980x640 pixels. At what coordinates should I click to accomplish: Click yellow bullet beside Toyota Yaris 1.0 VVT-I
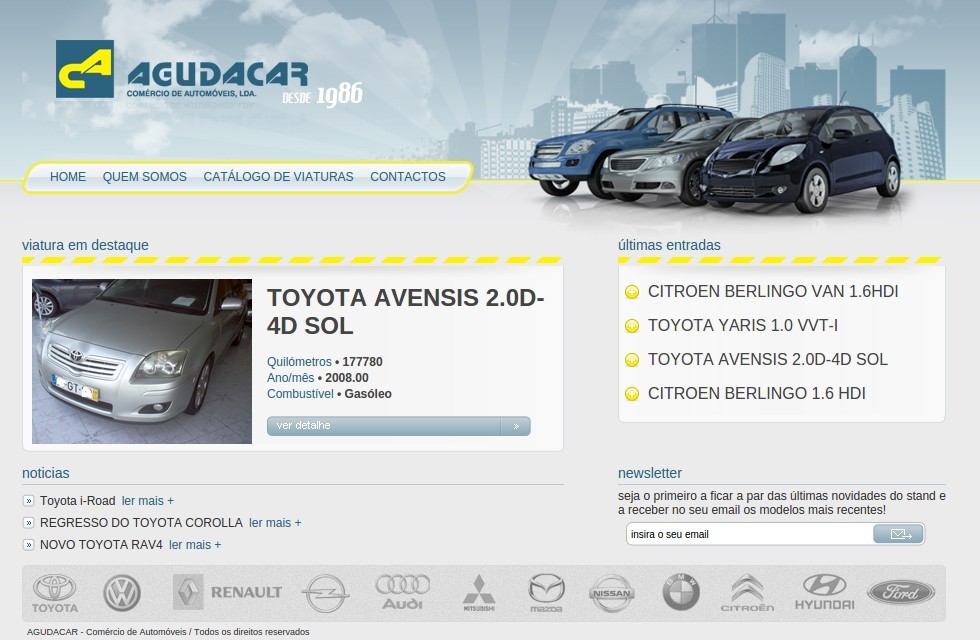point(632,326)
